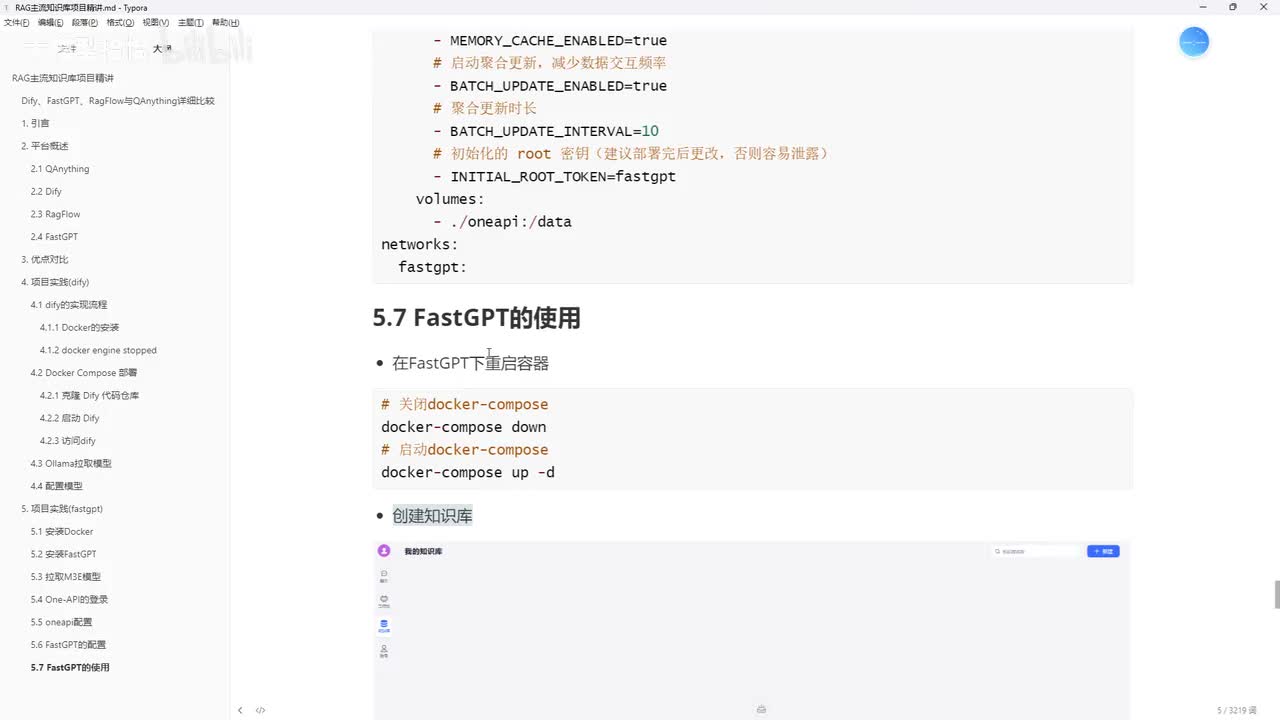Open outline item 5.3 拉取M3E模型
The image size is (1280, 720).
pyautogui.click(x=66, y=577)
